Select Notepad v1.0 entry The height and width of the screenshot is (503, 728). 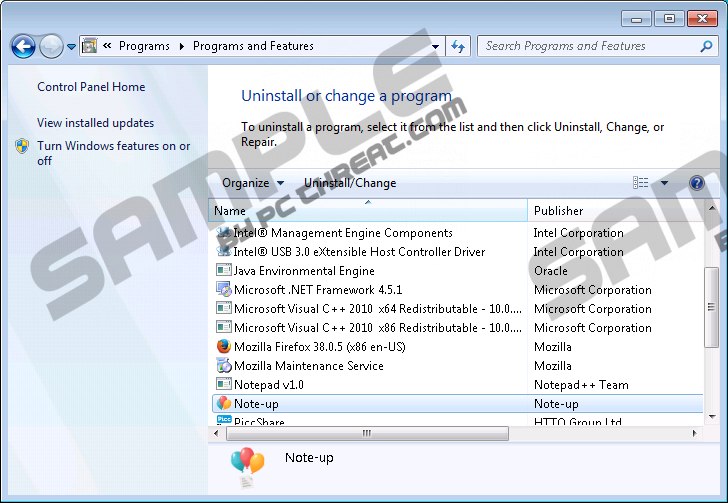pyautogui.click(x=457, y=385)
